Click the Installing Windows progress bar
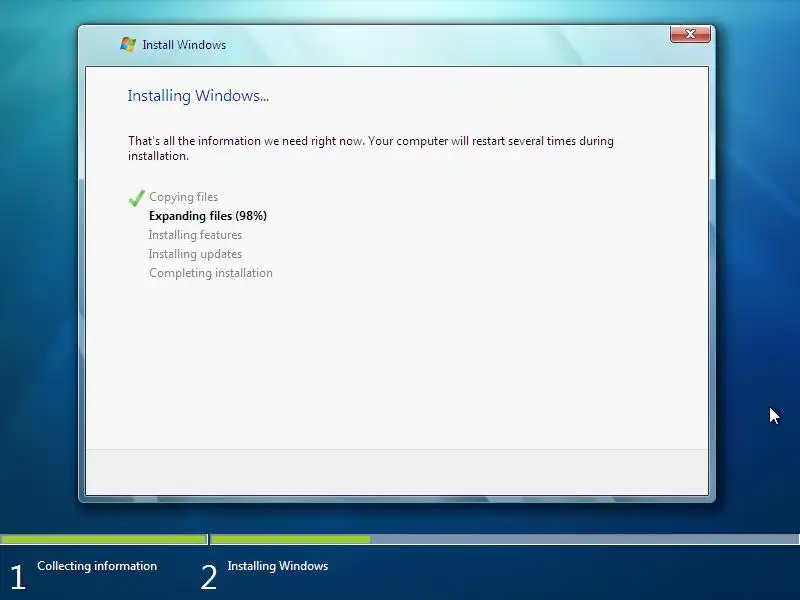The width and height of the screenshot is (800, 600). [505, 539]
